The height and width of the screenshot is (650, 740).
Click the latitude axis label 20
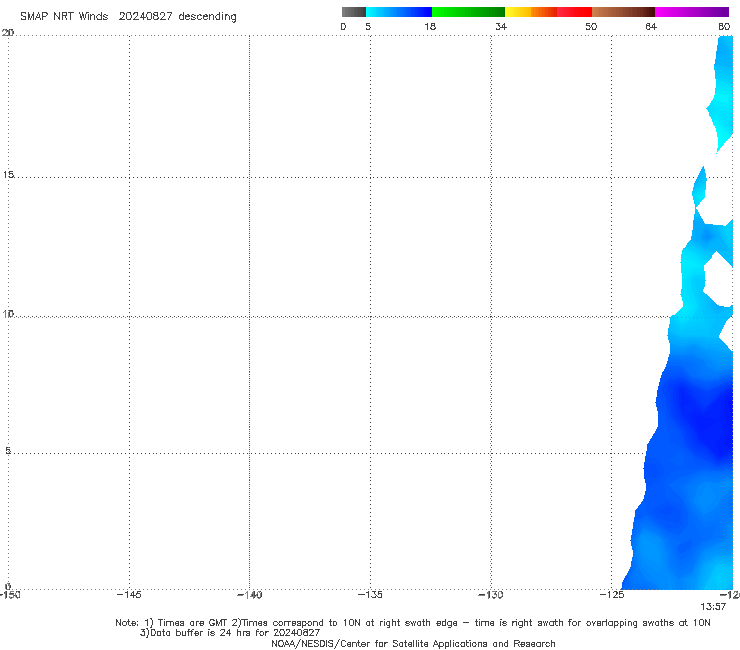(8, 33)
